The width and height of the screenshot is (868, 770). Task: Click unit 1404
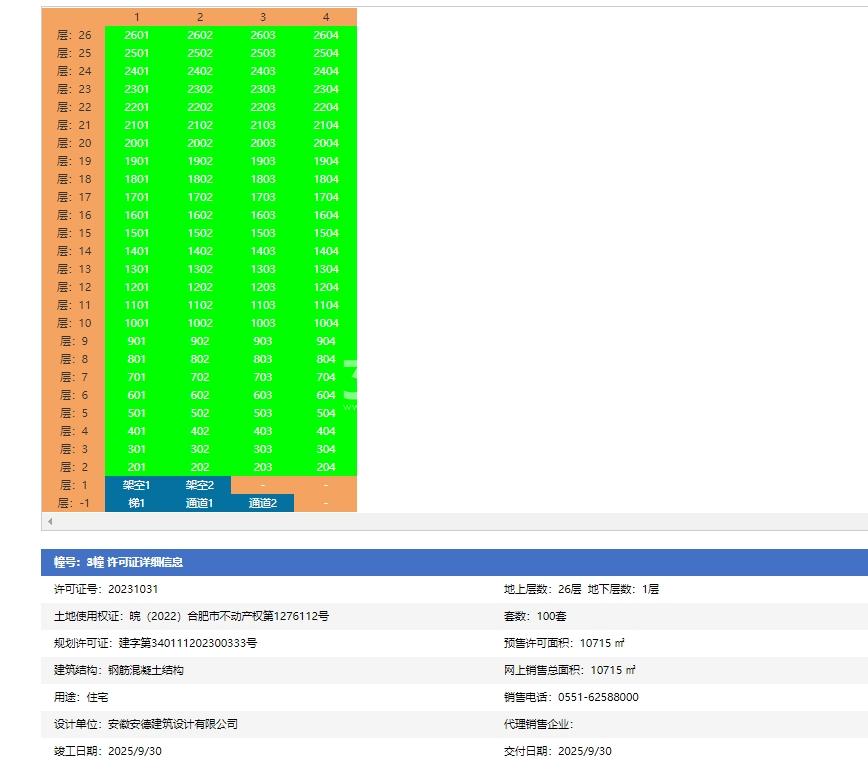(326, 251)
